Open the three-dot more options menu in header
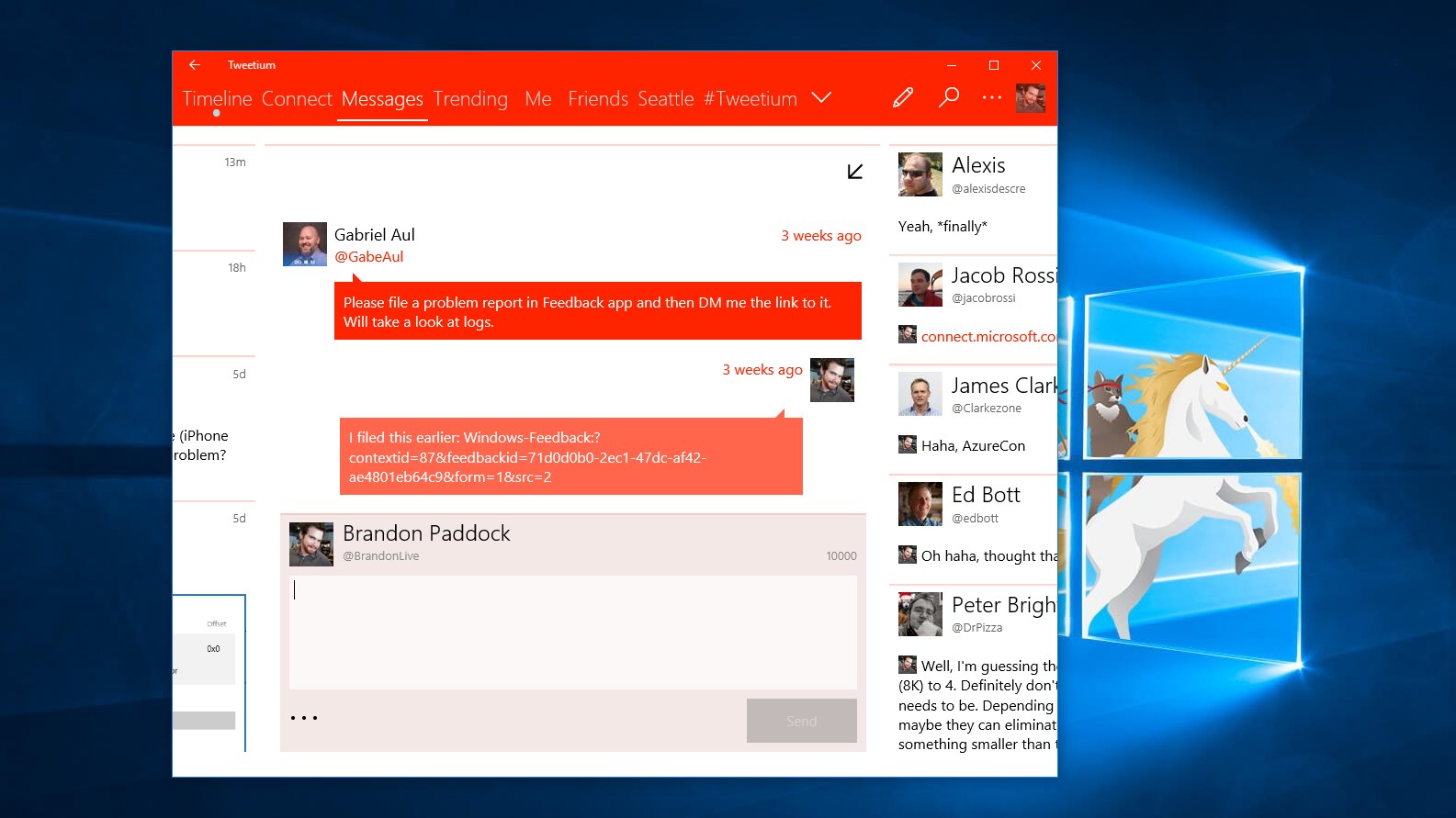This screenshot has height=818, width=1456. (991, 97)
